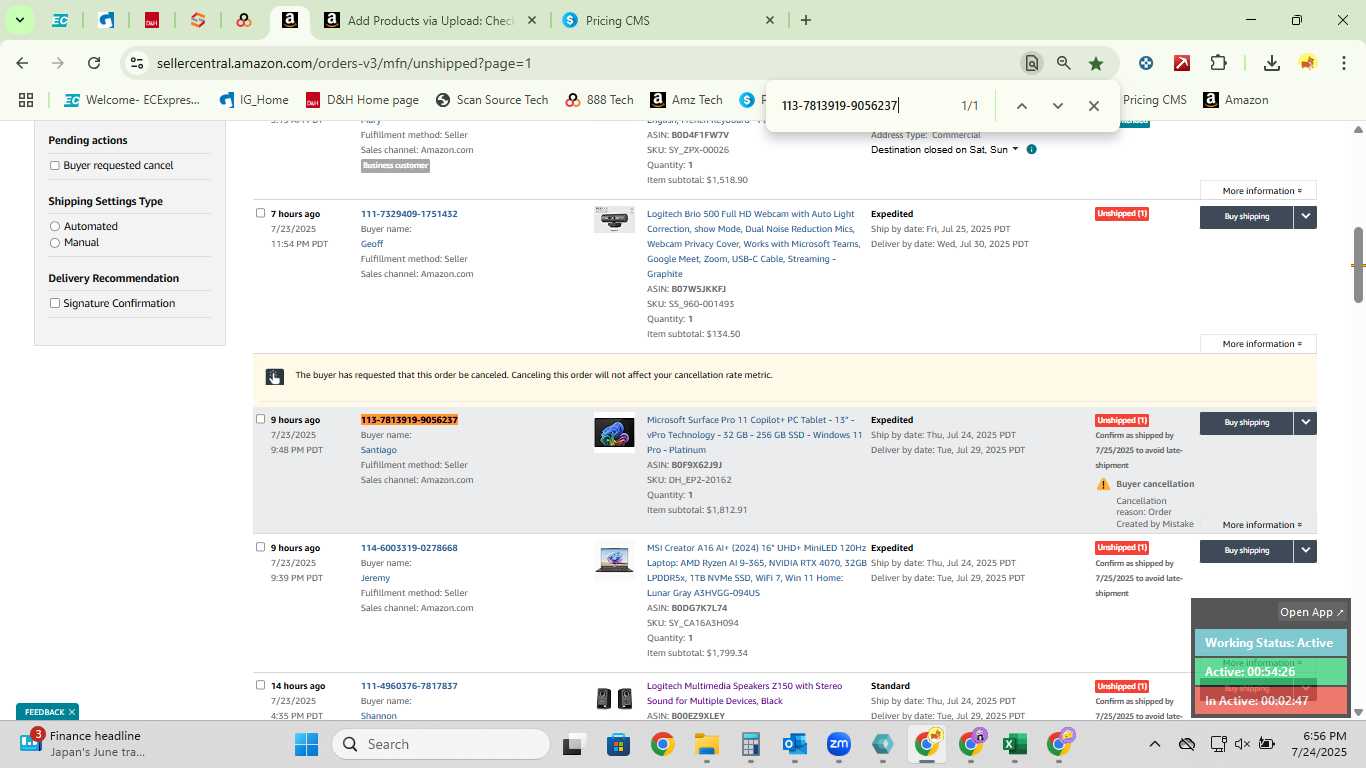
Task: Click Buy shipping for the Logitech webcam order
Action: click(1247, 216)
